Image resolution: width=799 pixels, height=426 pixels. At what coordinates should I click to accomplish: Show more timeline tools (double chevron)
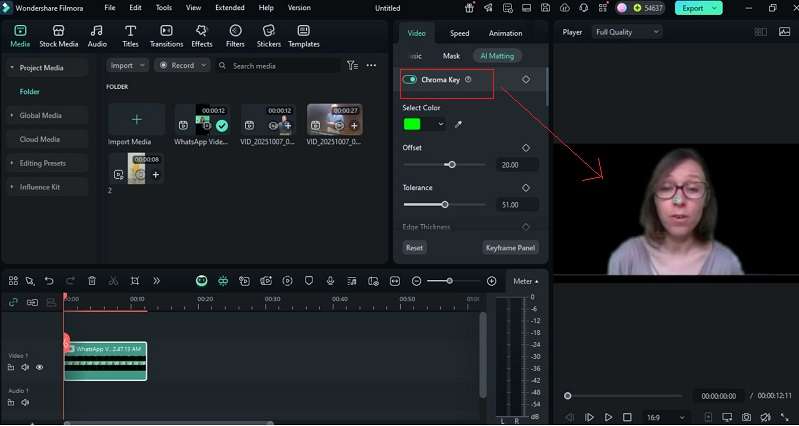click(x=156, y=281)
